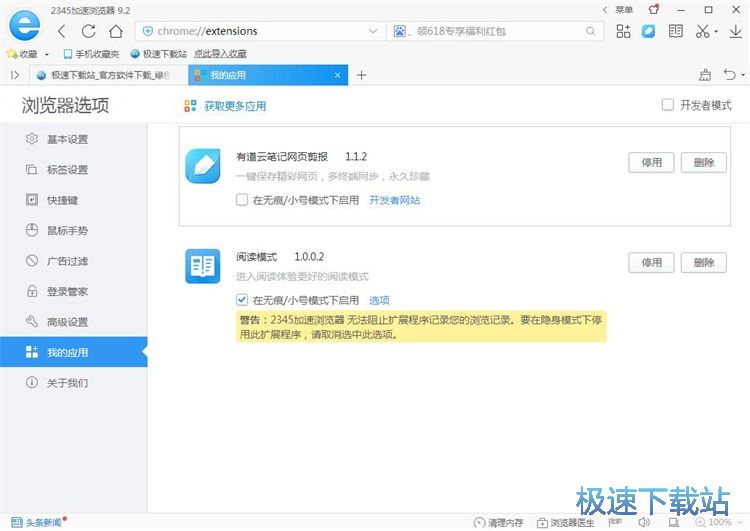Click the search magnifier icon

[x=591, y=32]
